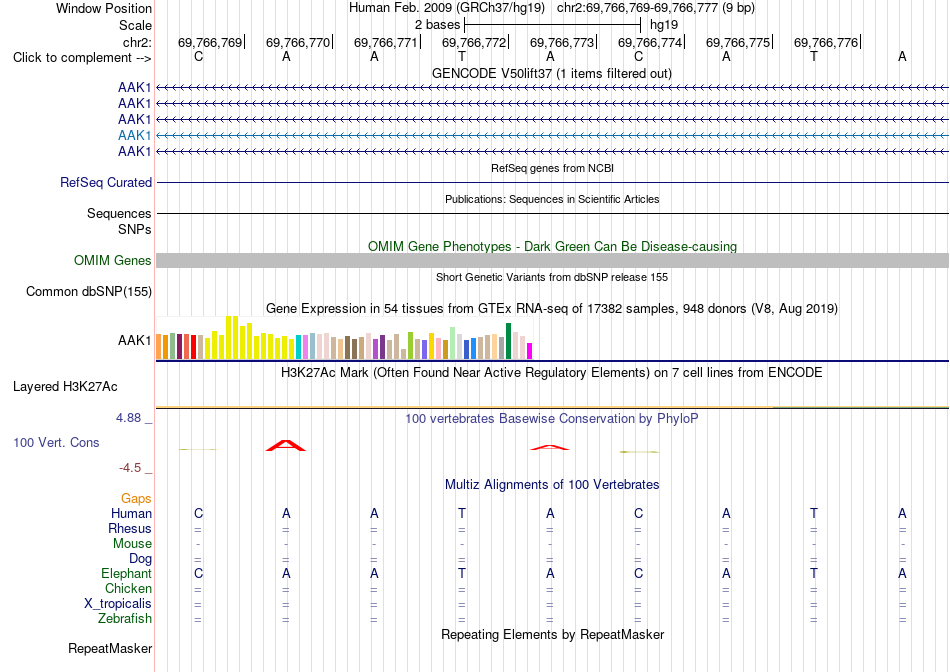Click the 'RefSeq genes from NCBI' title
The height and width of the screenshot is (672, 950).
[552, 168]
